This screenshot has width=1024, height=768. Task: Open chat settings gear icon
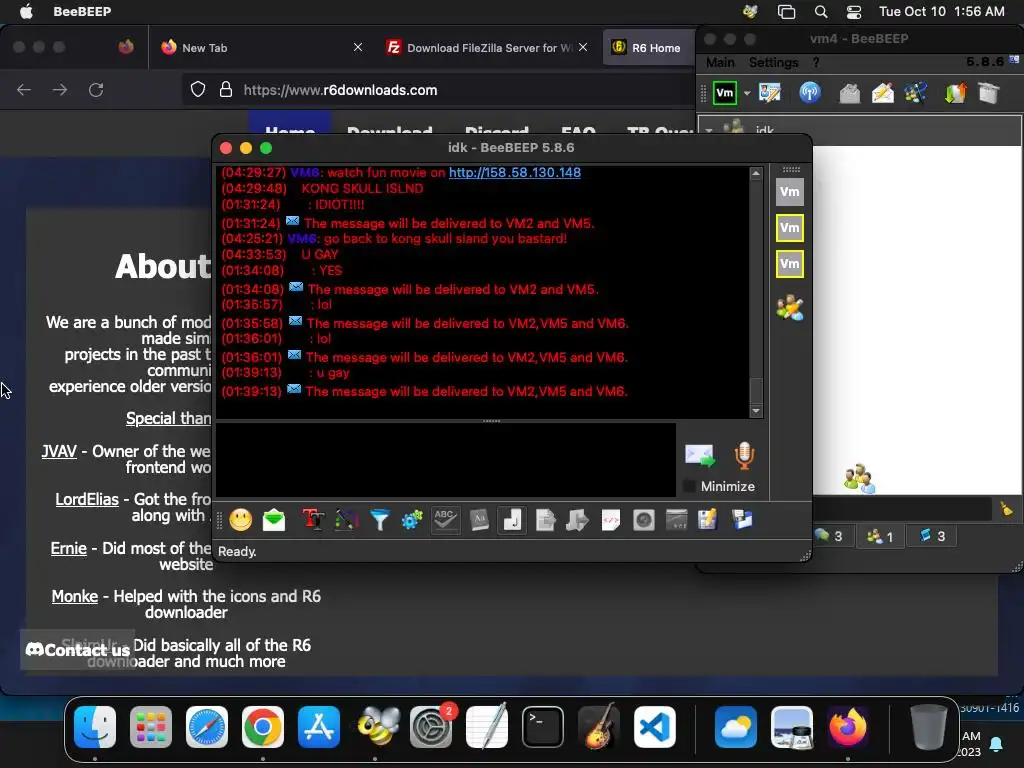412,520
